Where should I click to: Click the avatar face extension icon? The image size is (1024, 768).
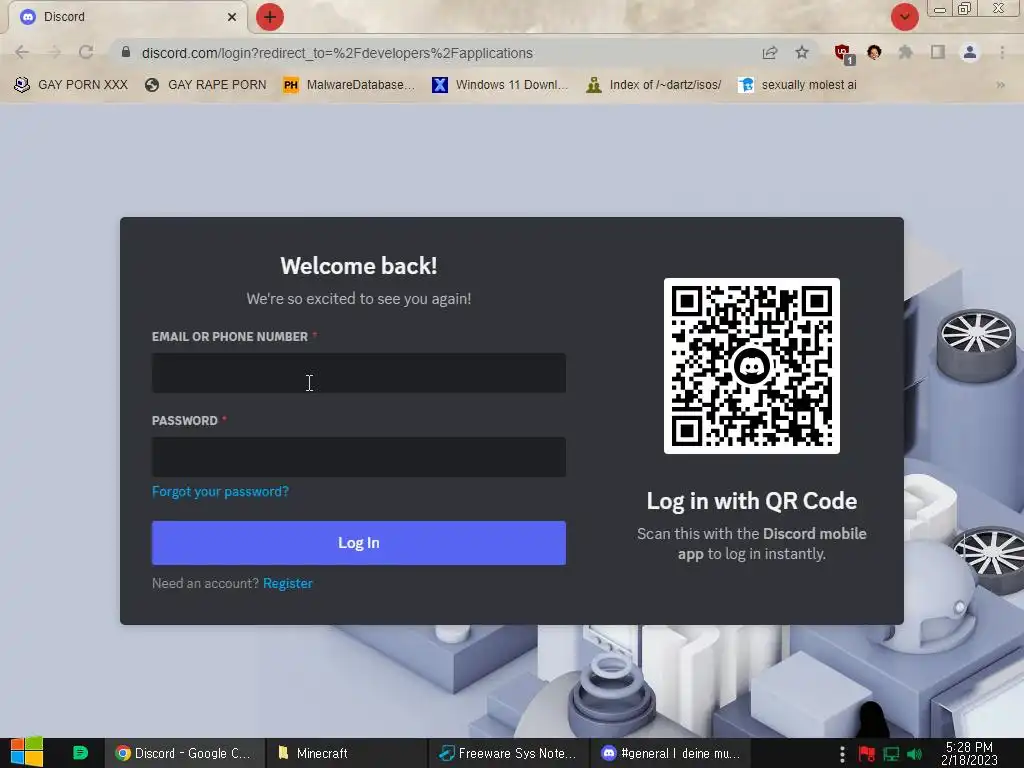(874, 52)
